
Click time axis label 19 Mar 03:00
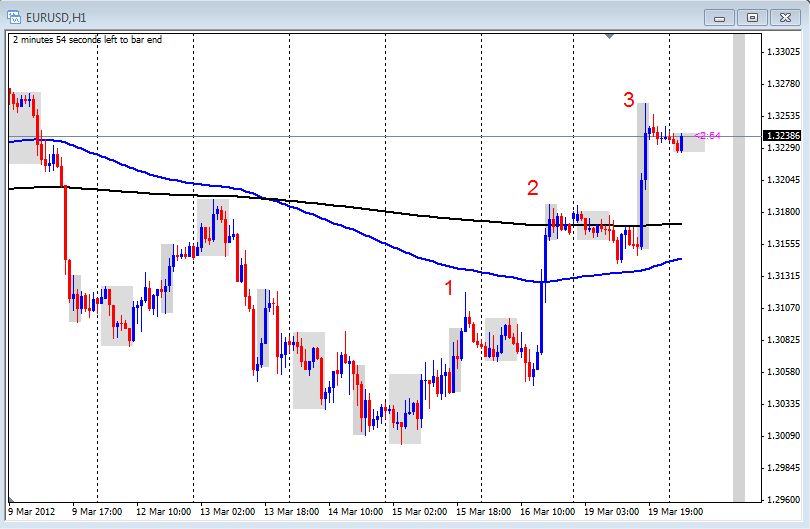(x=612, y=511)
